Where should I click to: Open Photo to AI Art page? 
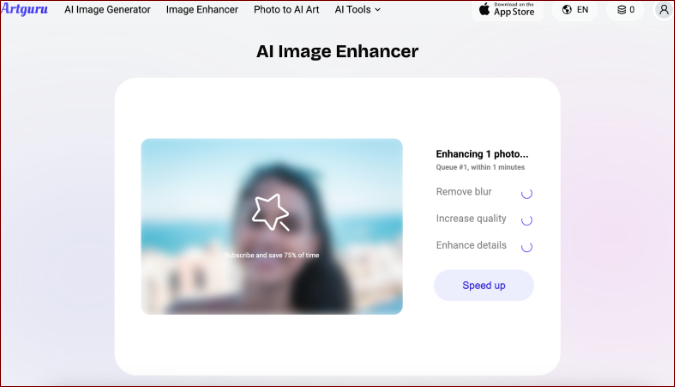286,9
